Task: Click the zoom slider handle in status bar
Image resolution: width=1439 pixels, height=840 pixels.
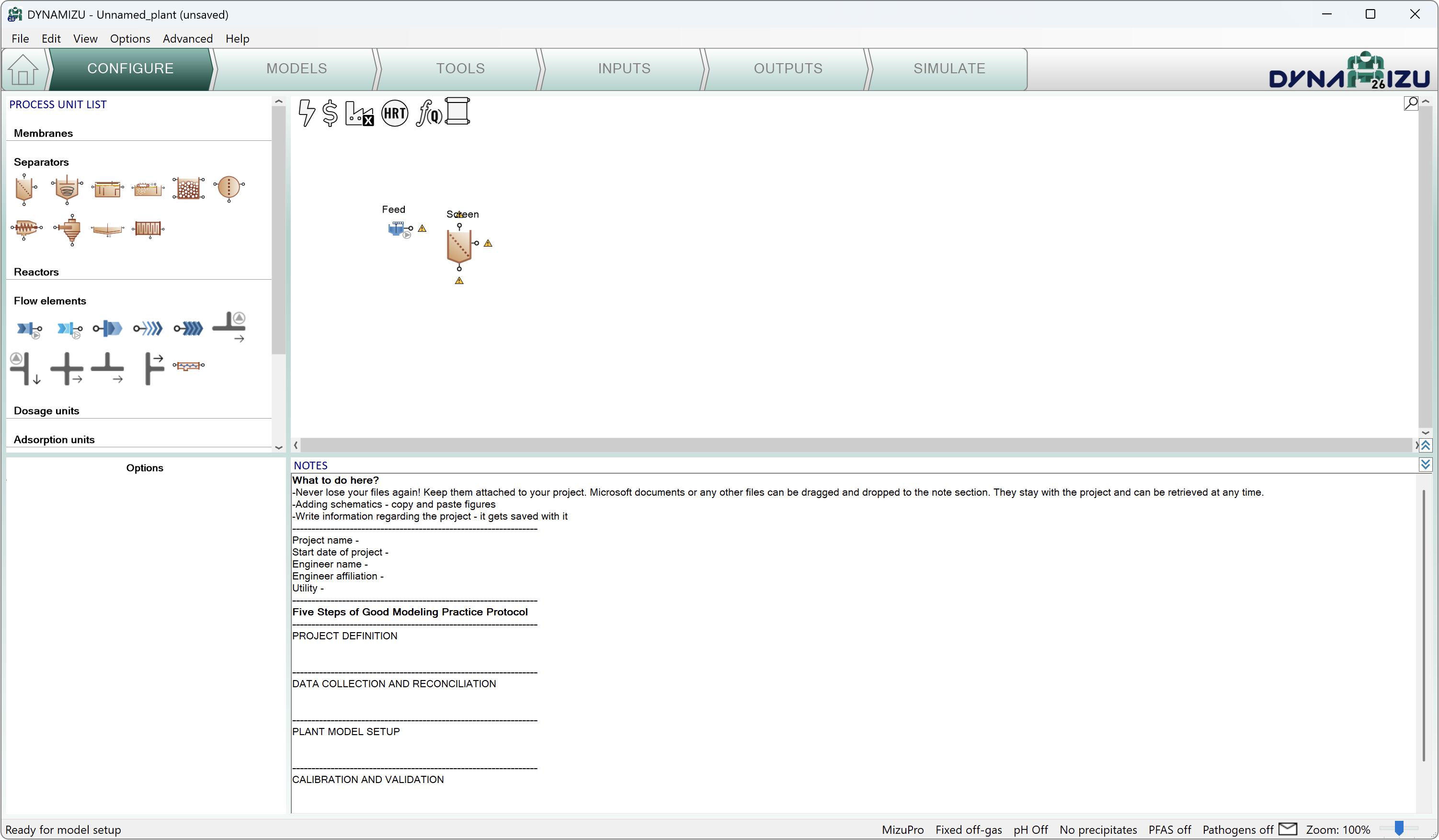Action: click(1398, 828)
